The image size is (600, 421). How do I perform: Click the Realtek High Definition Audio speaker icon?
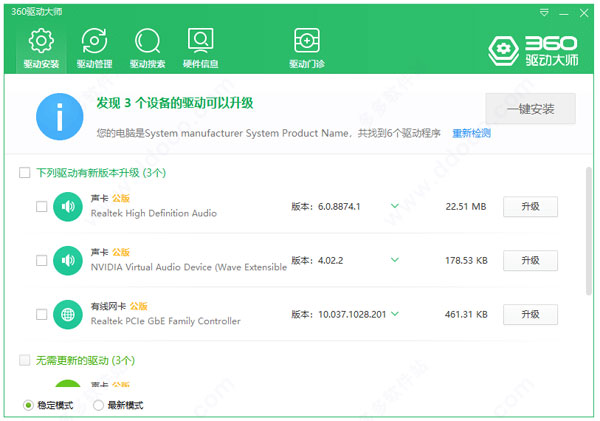[68, 207]
